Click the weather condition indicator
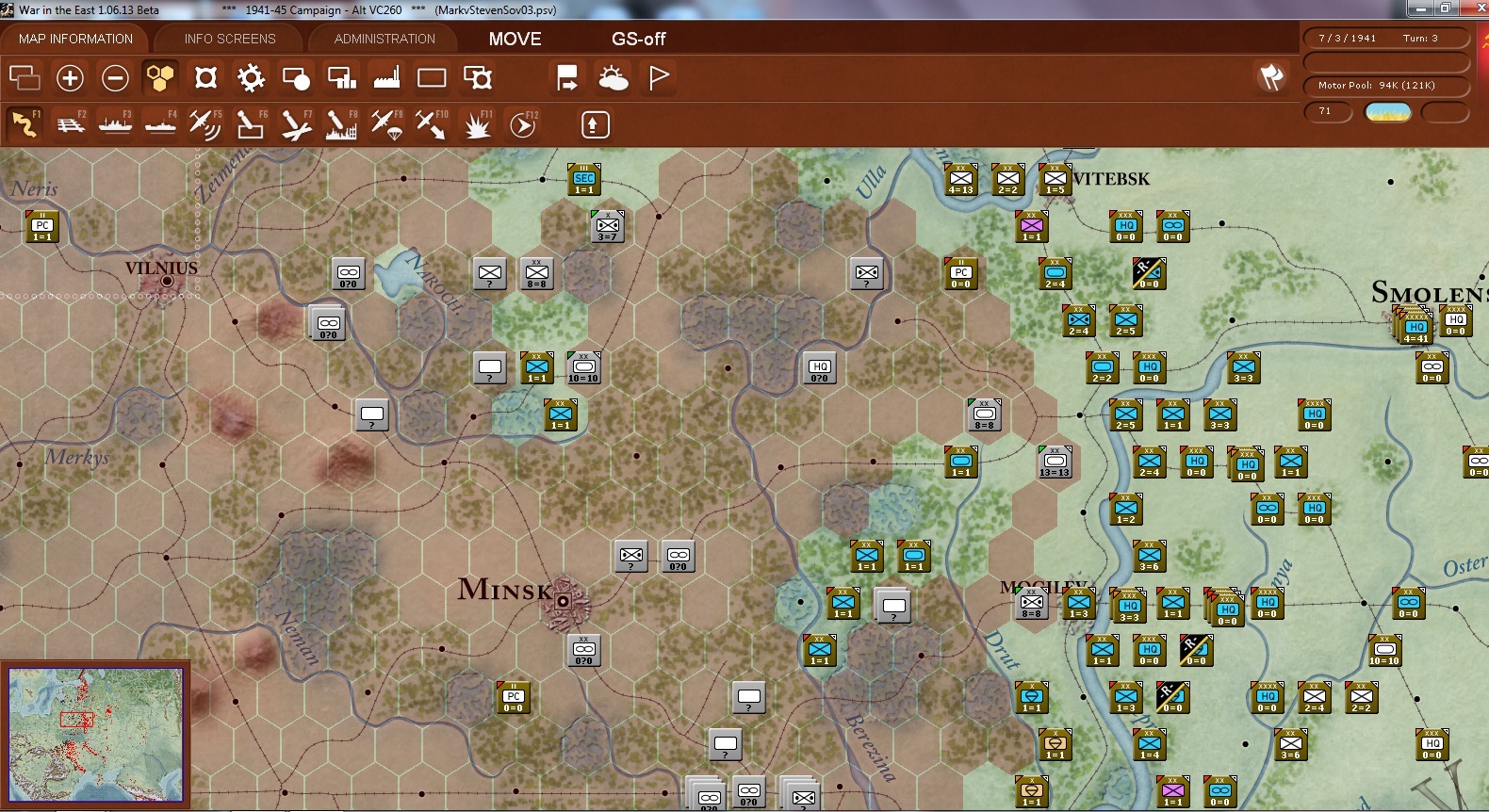 coord(1388,112)
